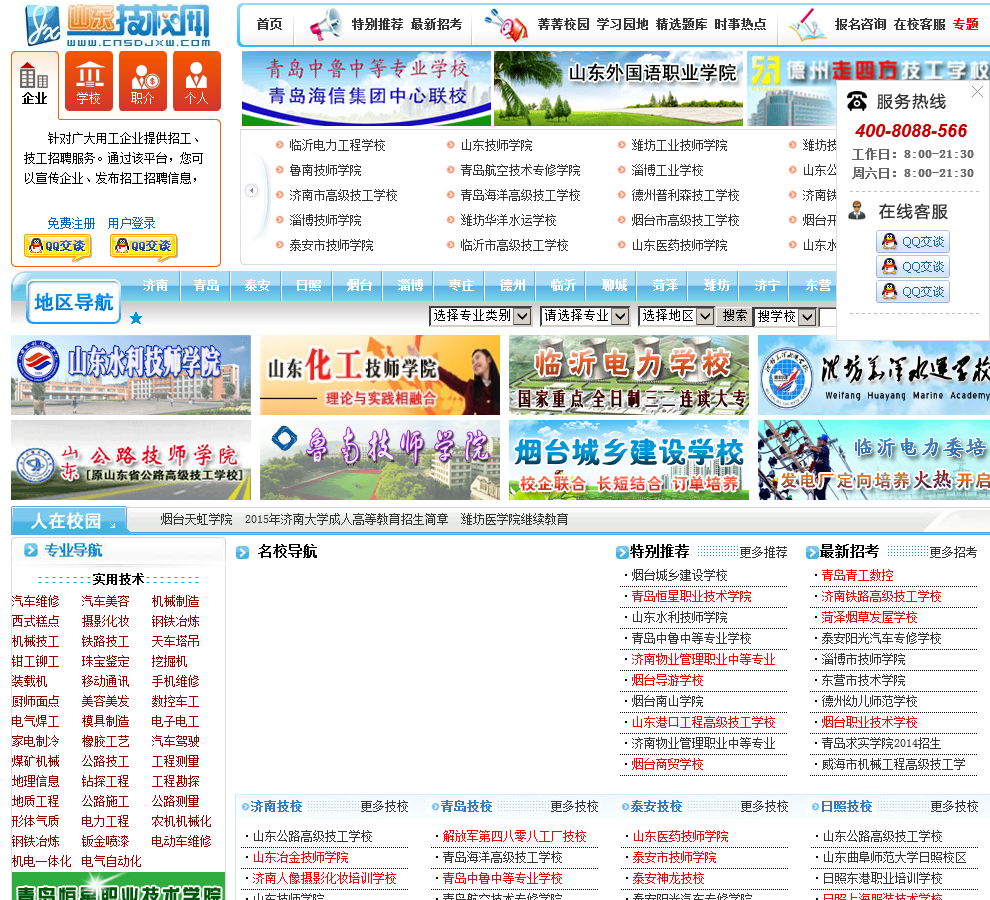Image resolution: width=990 pixels, height=900 pixels.
Task: Open 在校客服 in top navigation
Action: click(x=919, y=25)
